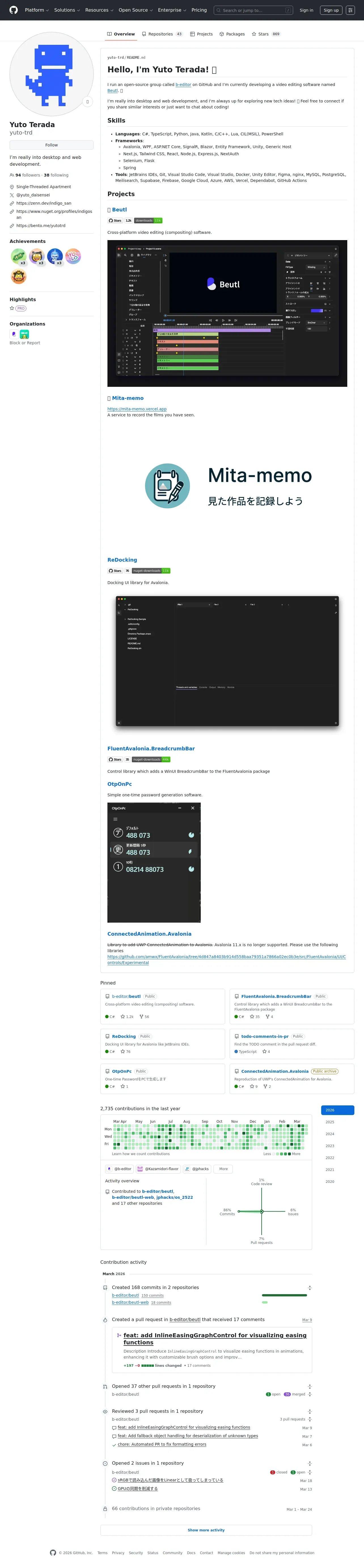Click the Yuto Terada profile avatar image
The width and height of the screenshot is (364, 1568).
point(52,74)
